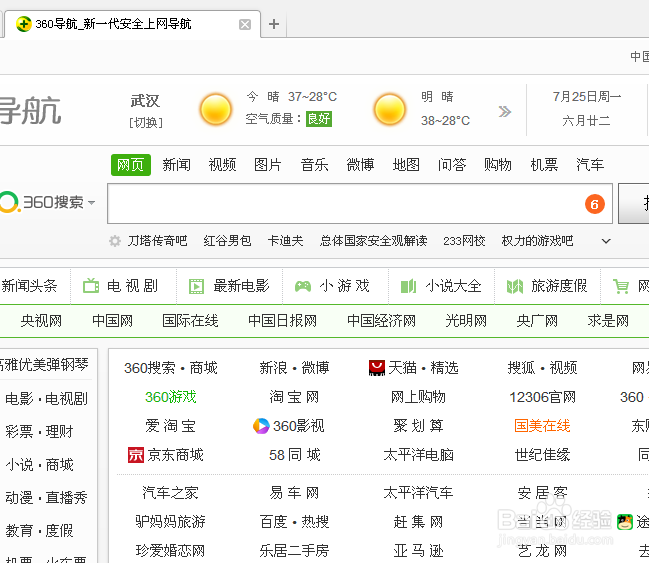Viewport: 649px width, 563px height.
Task: Open the 12306官网 link
Action: [x=542, y=397]
